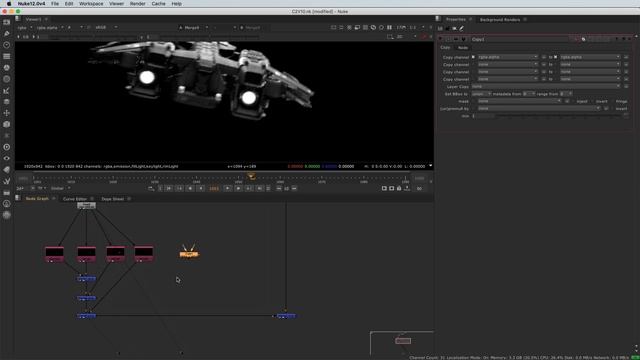Enable the invert checkbox on unpremult row

[x=613, y=109]
